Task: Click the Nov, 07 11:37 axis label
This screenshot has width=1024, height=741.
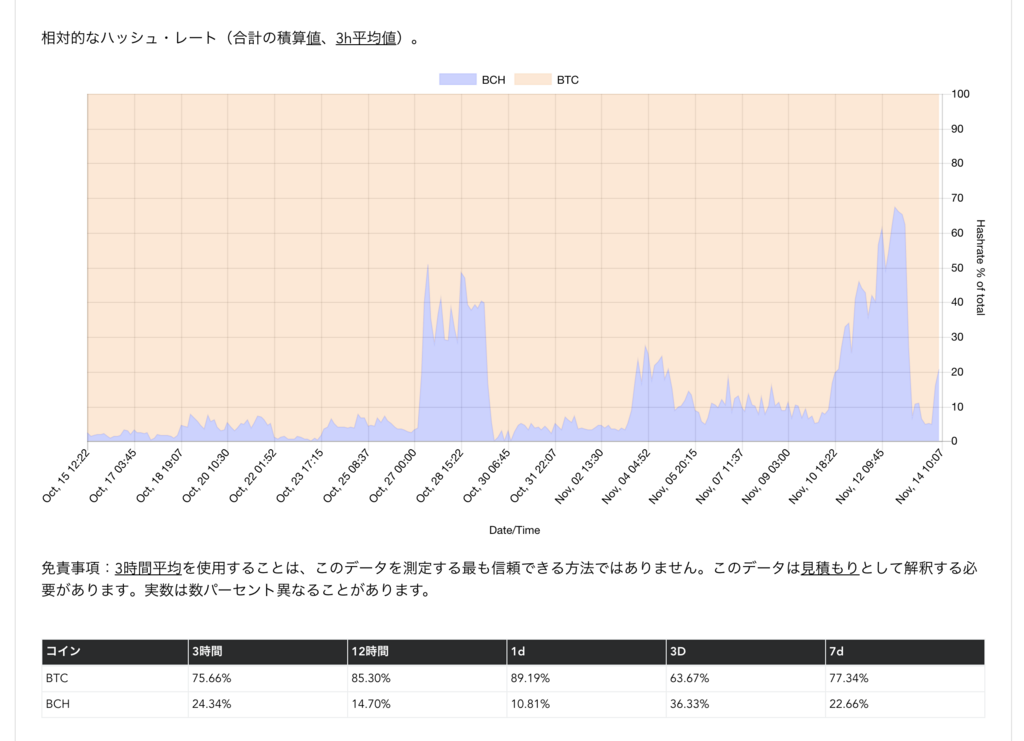Action: click(720, 476)
